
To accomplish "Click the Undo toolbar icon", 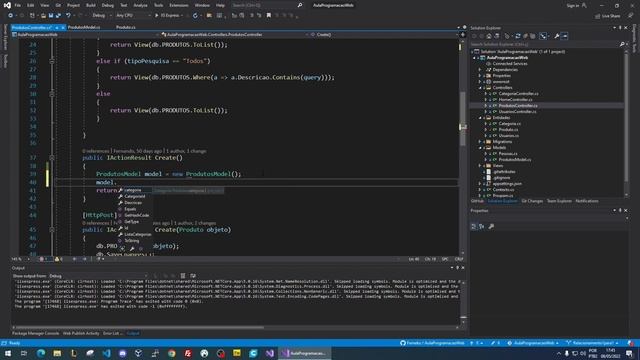I will 68,16.
